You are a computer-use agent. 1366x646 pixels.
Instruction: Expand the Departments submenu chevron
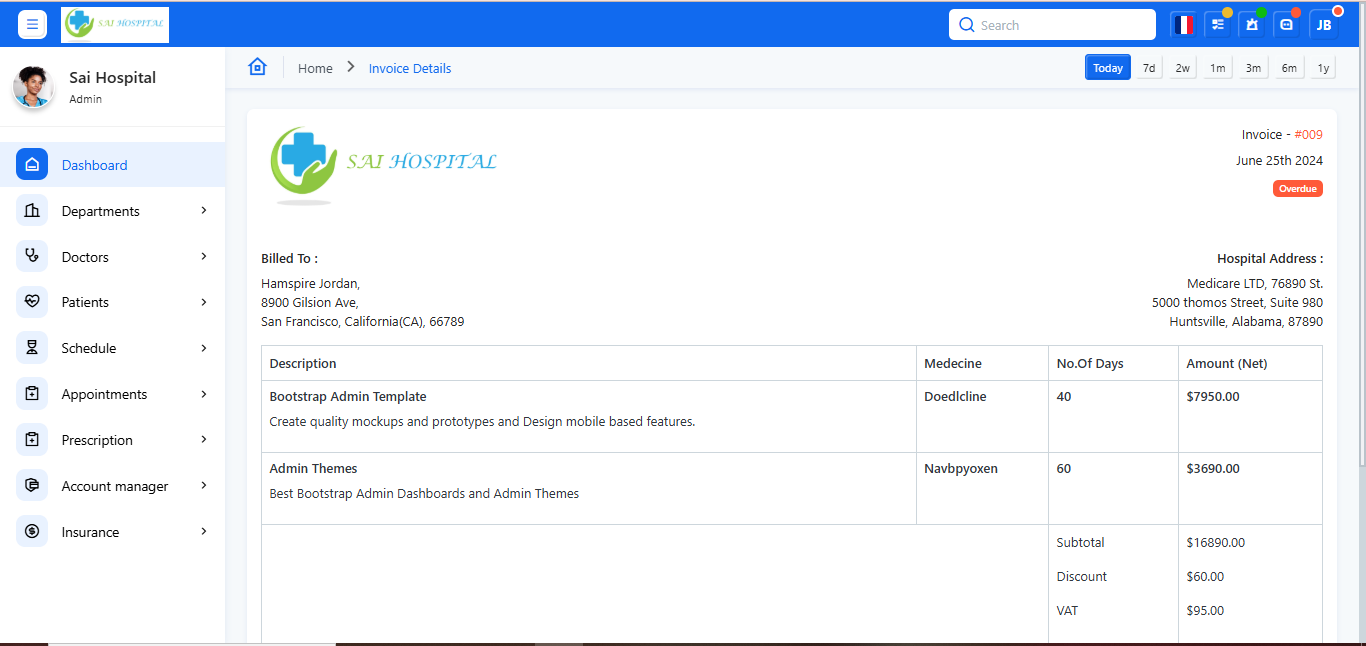[204, 211]
